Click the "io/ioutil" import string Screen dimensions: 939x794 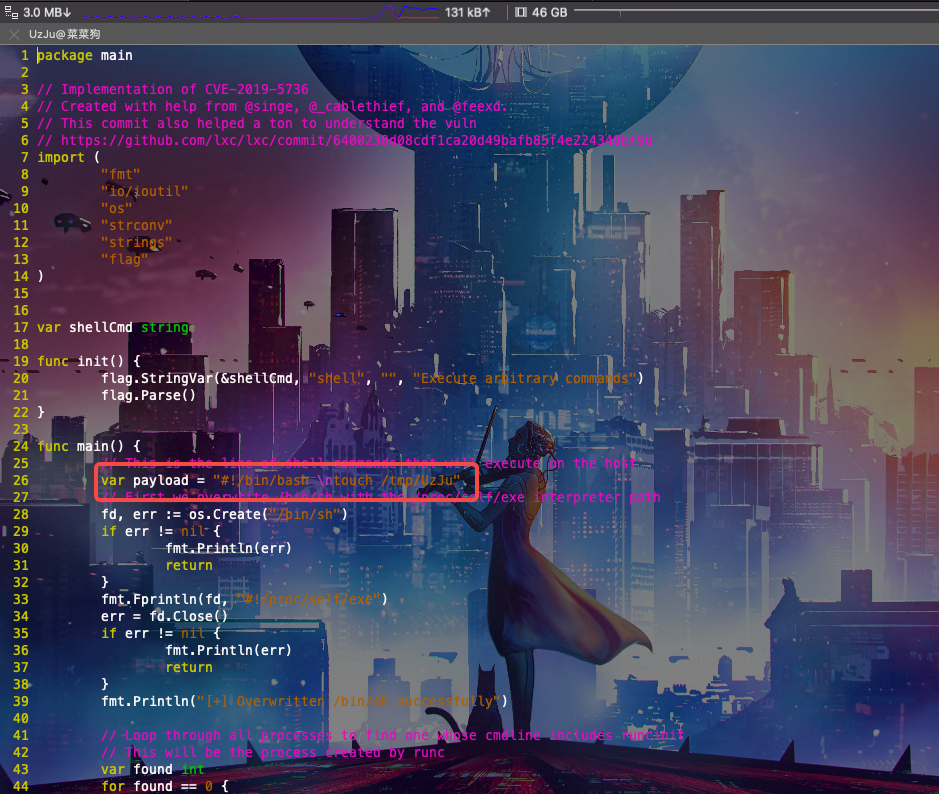pyautogui.click(x=144, y=192)
